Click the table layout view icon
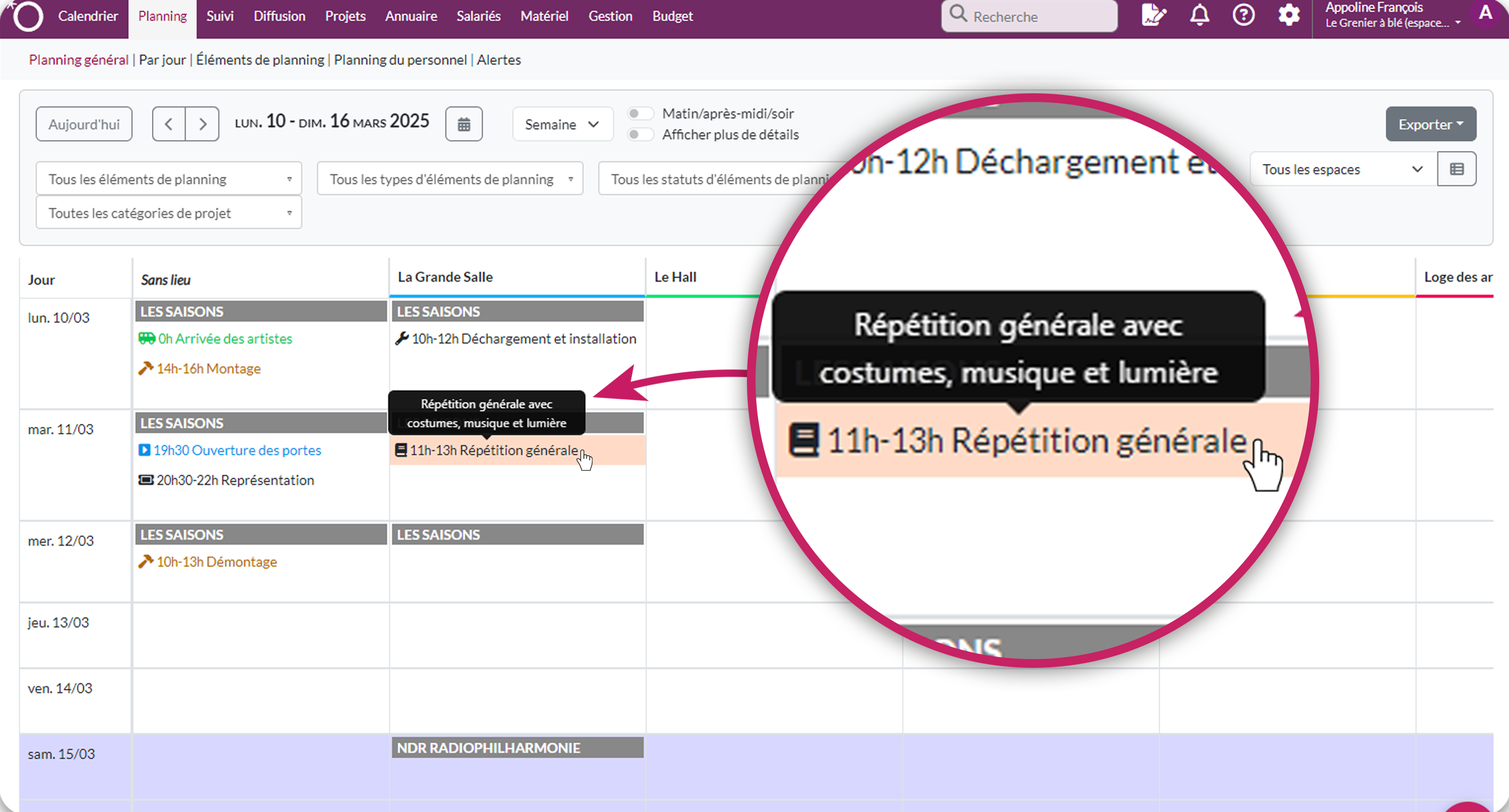The image size is (1509, 812). click(1457, 169)
